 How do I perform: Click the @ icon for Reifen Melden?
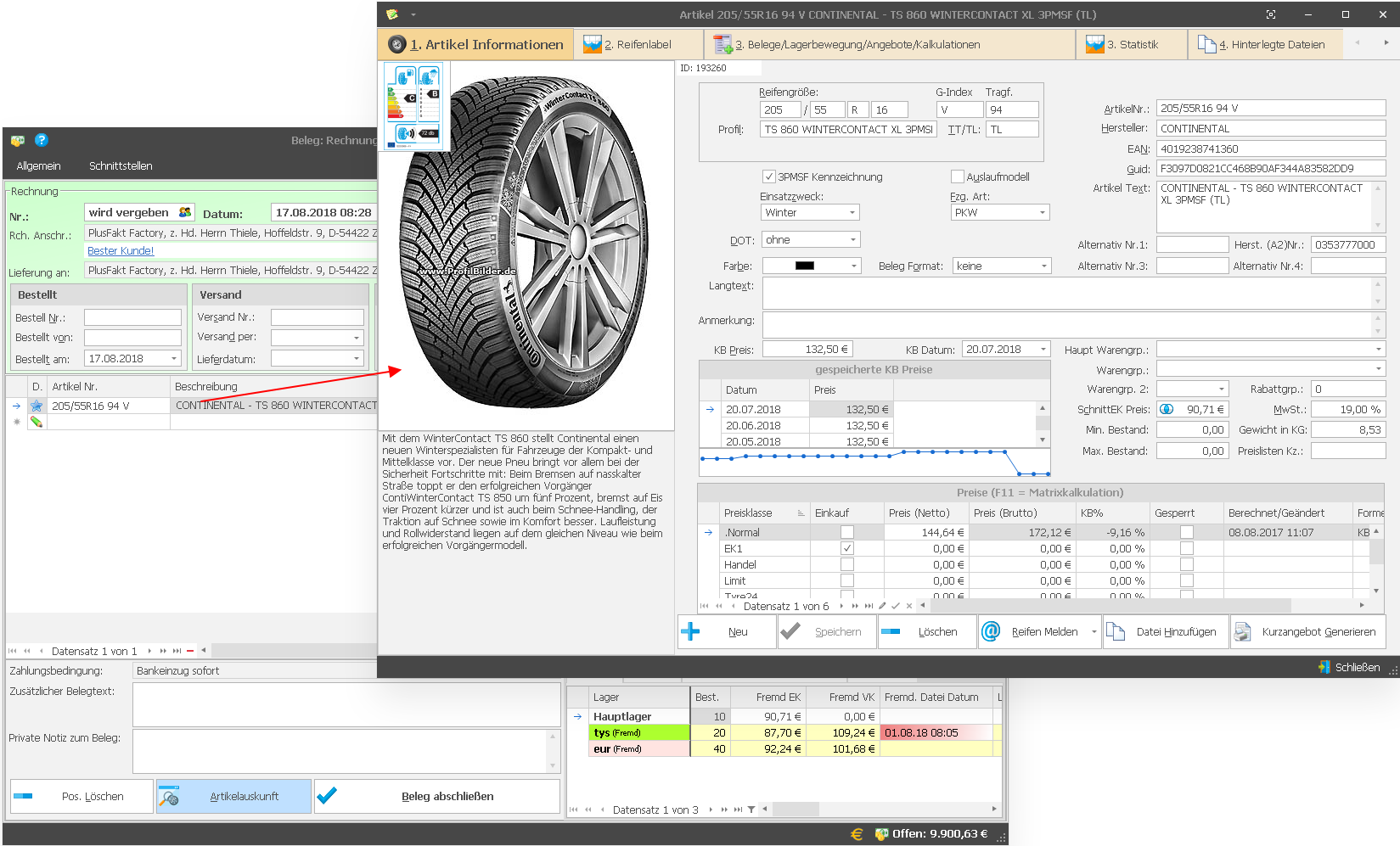[990, 631]
